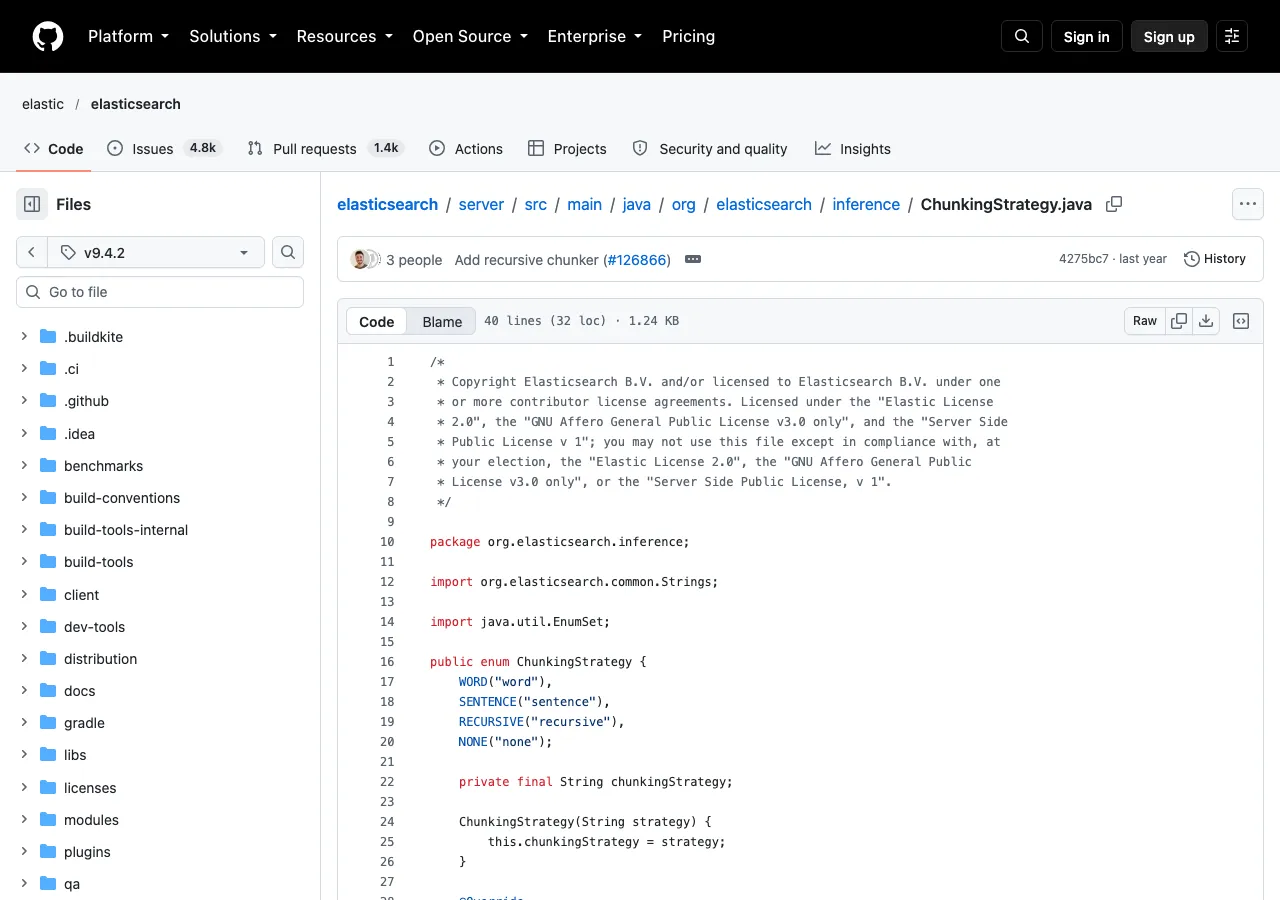
Task: Focus the Go to file field
Action: click(160, 292)
